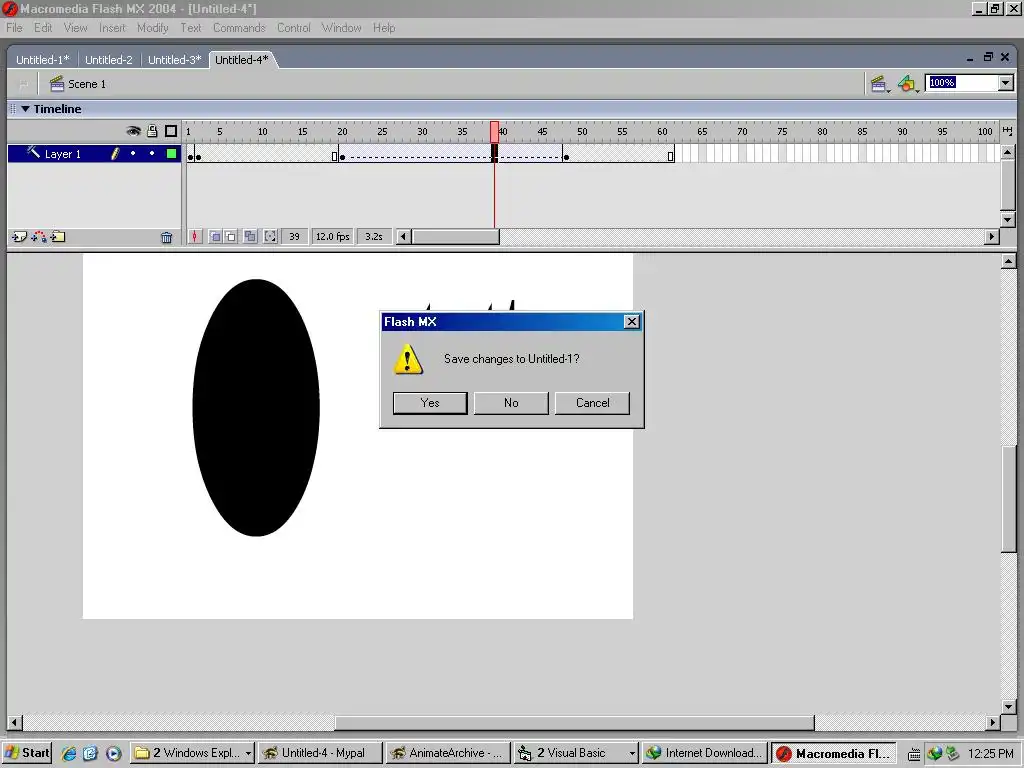Insert a layer folder
Screen dimensions: 1024x768
point(58,237)
